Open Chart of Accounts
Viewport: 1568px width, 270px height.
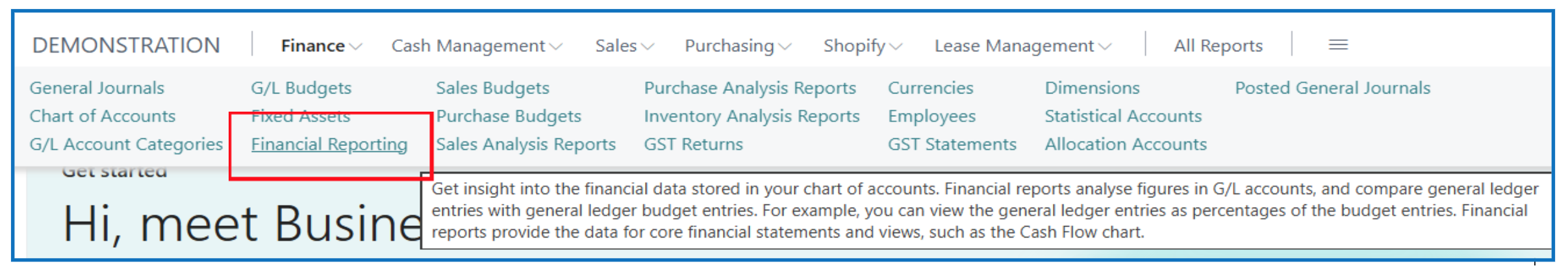pos(103,116)
